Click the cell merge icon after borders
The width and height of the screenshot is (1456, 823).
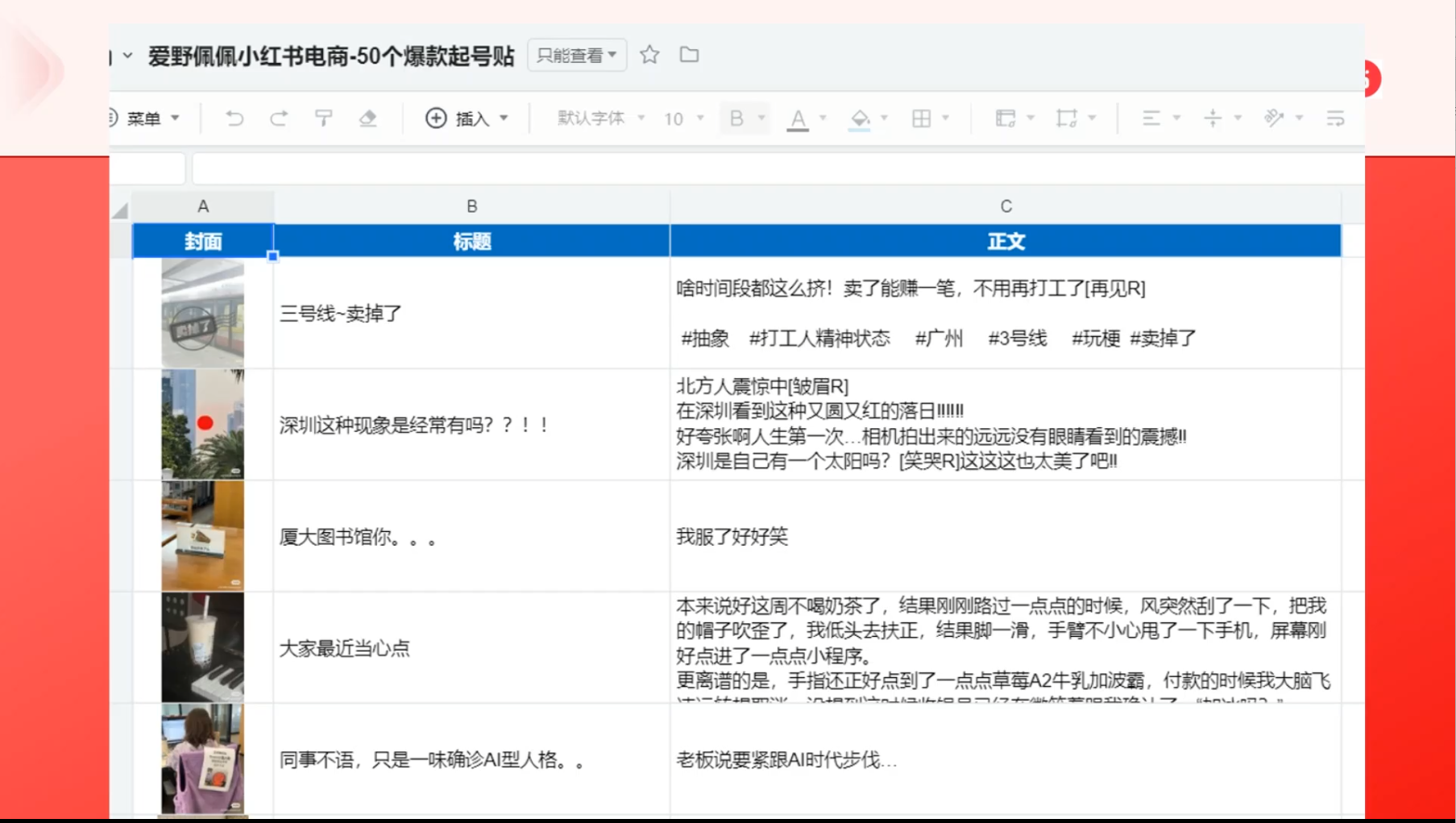(x=1007, y=118)
